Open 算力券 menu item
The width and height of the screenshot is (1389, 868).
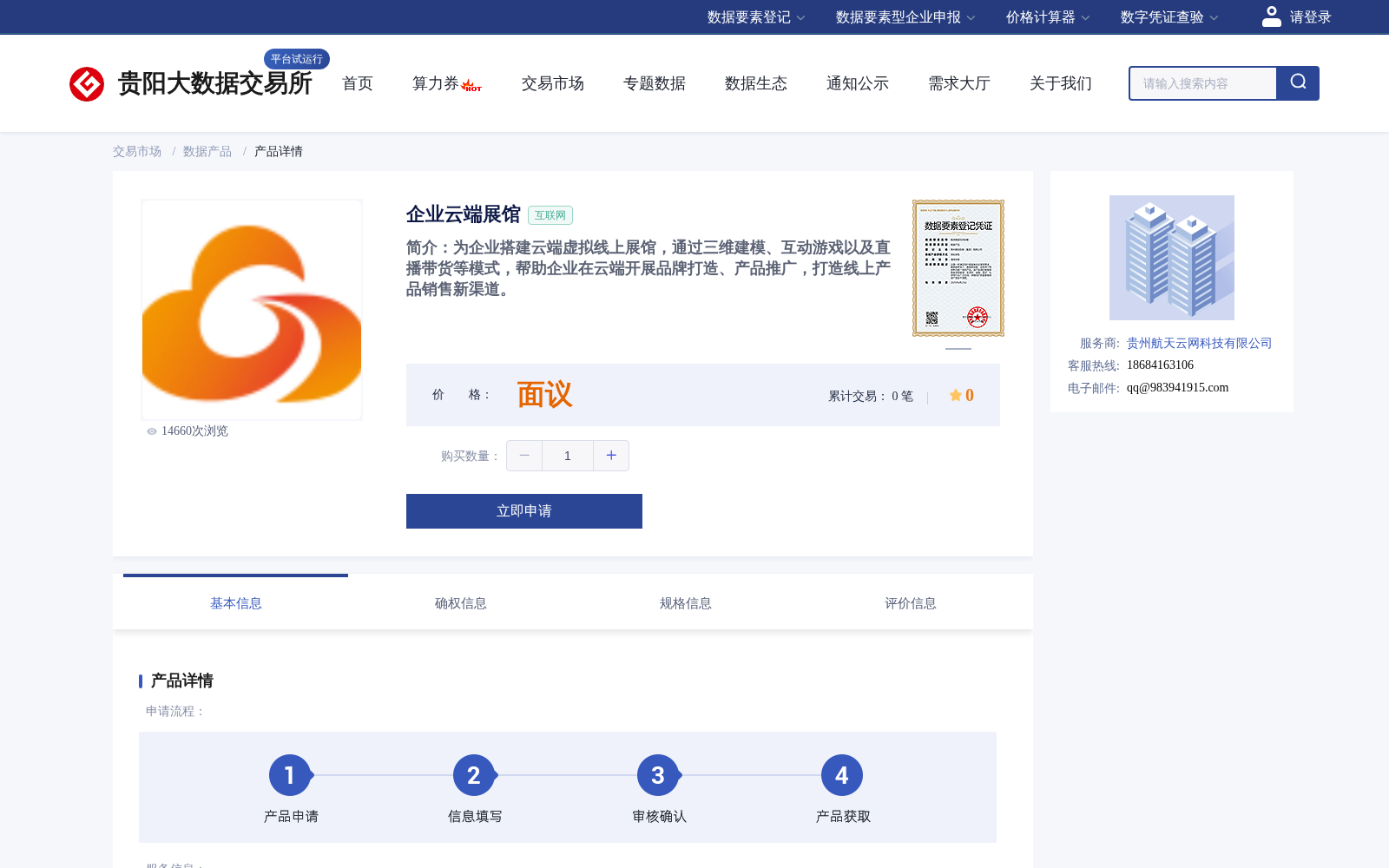pyautogui.click(x=436, y=83)
